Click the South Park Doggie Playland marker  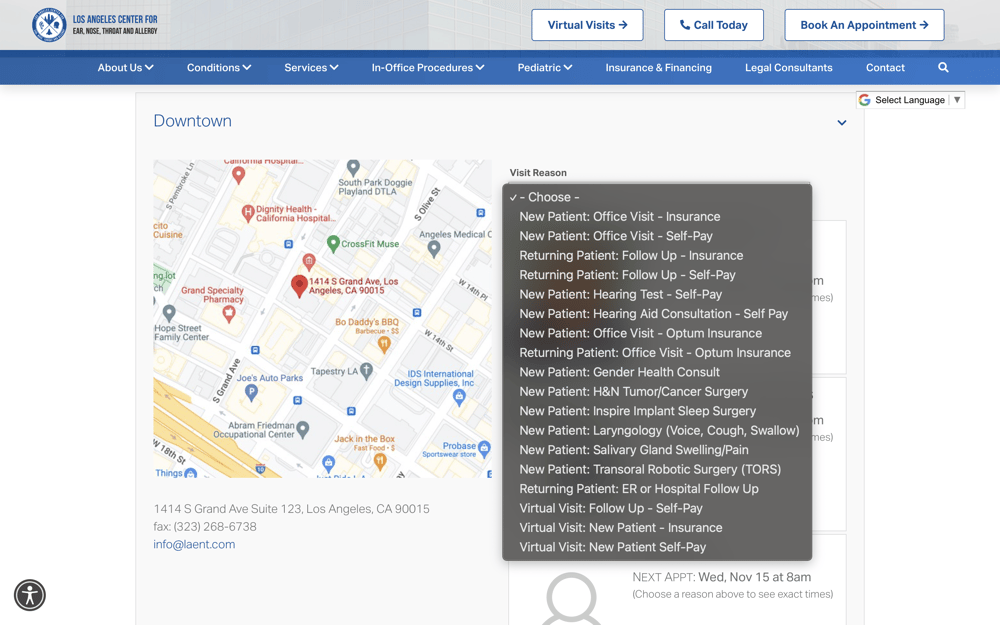pyautogui.click(x=353, y=168)
